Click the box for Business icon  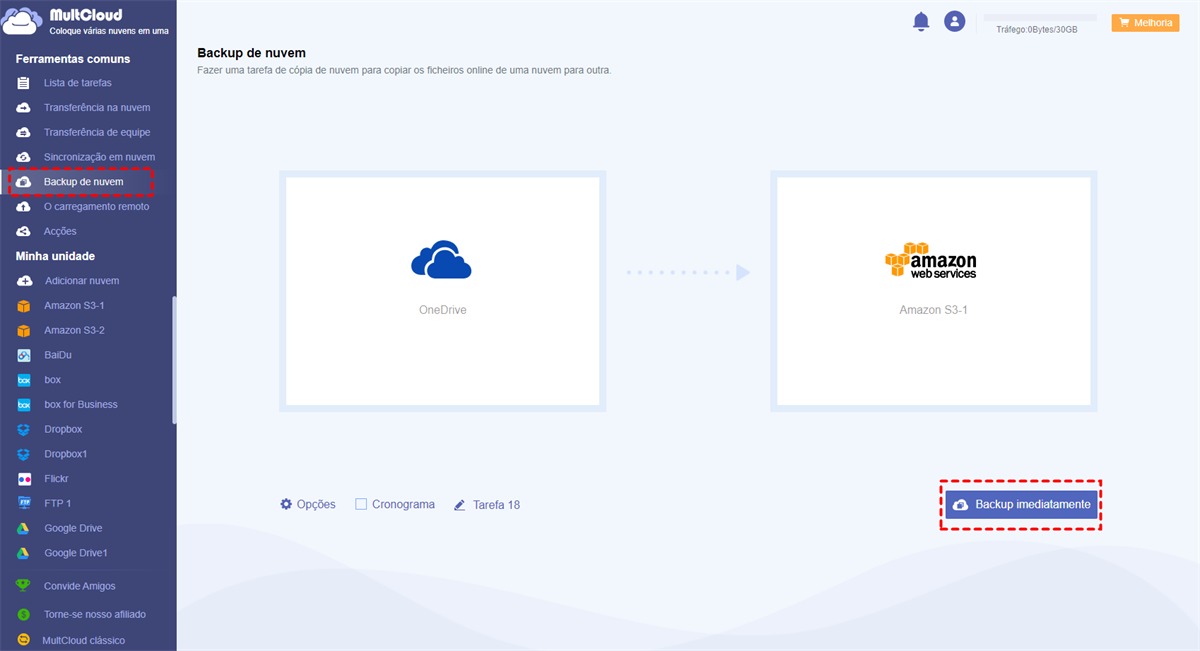[x=24, y=405]
